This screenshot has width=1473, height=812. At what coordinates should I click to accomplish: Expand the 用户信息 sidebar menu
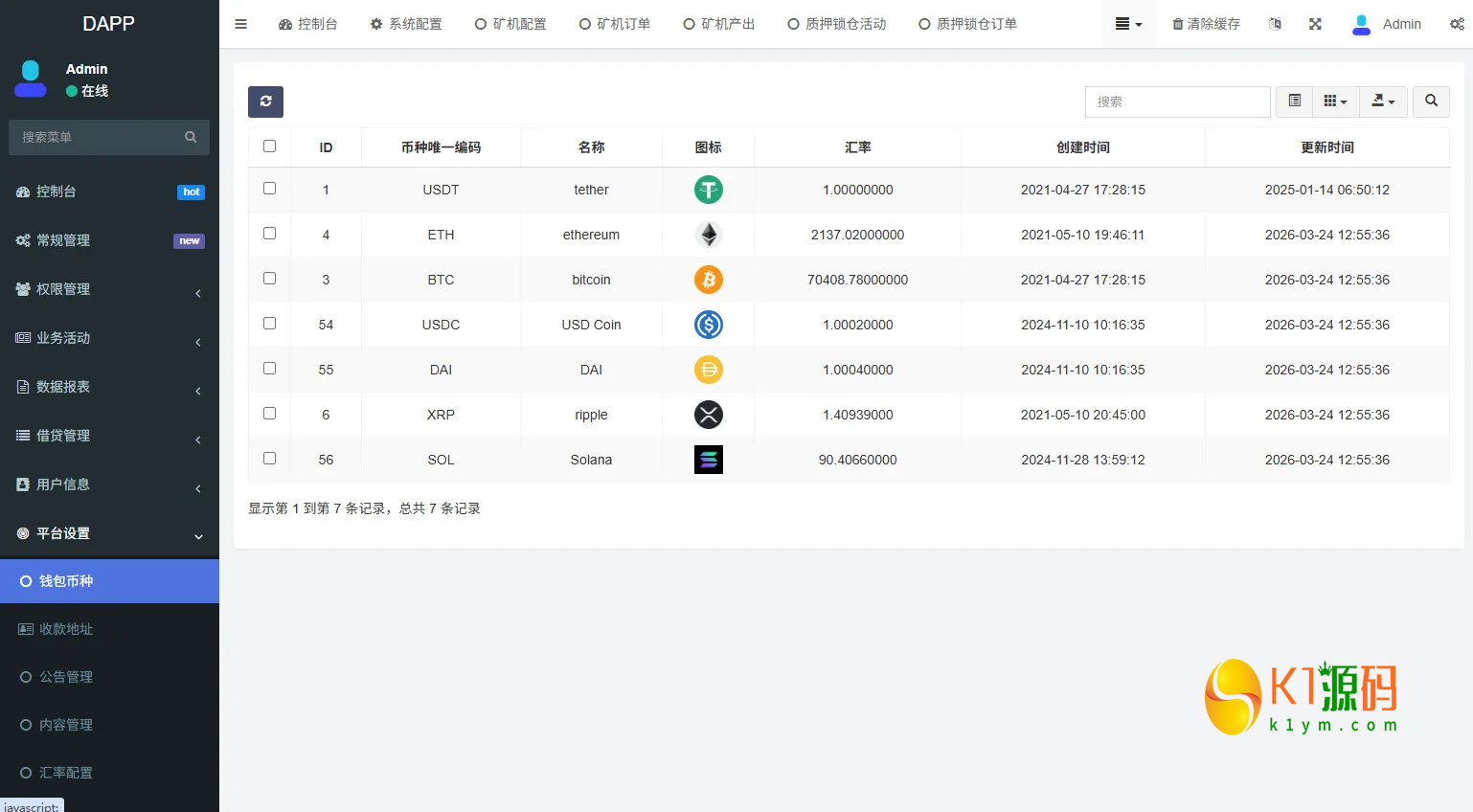(109, 485)
